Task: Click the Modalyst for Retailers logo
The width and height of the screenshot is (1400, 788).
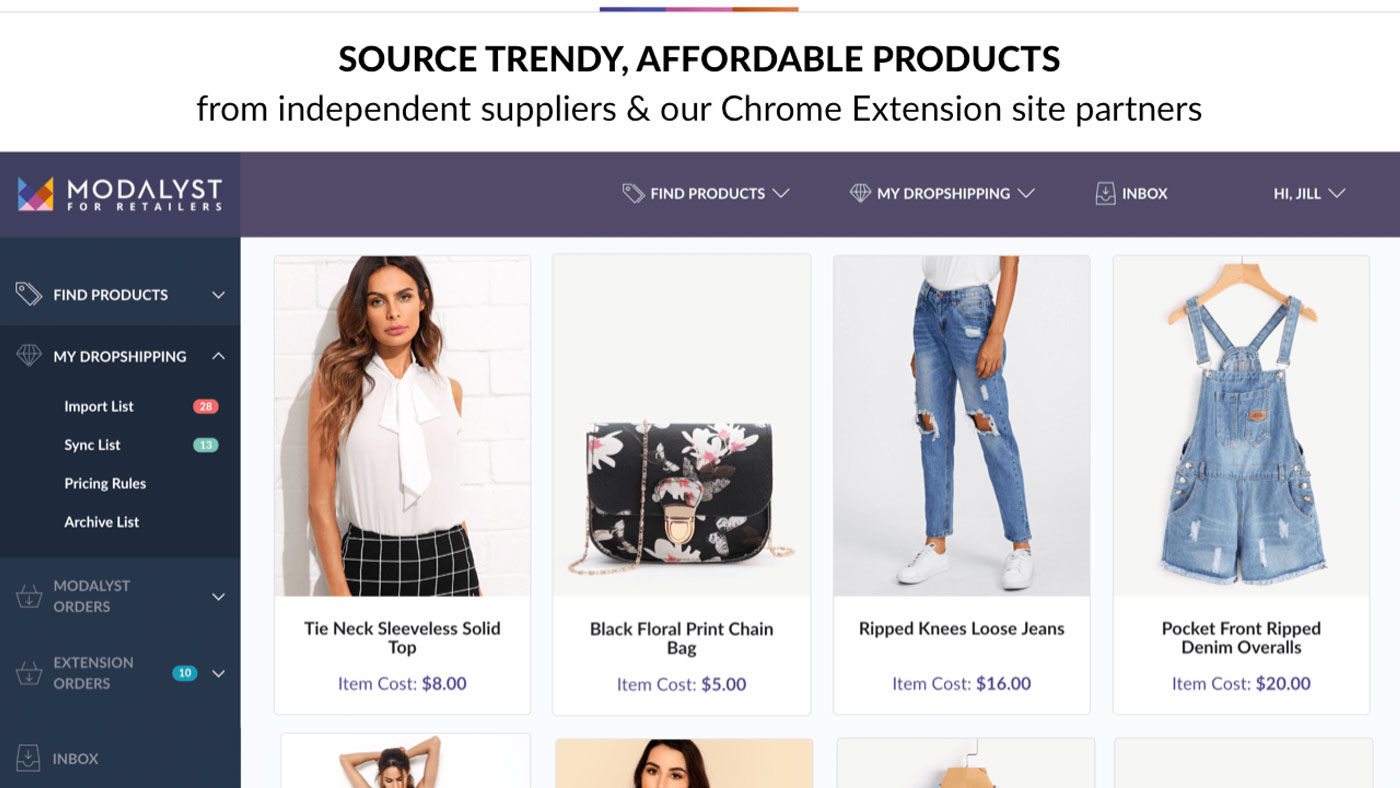Action: pyautogui.click(x=118, y=193)
